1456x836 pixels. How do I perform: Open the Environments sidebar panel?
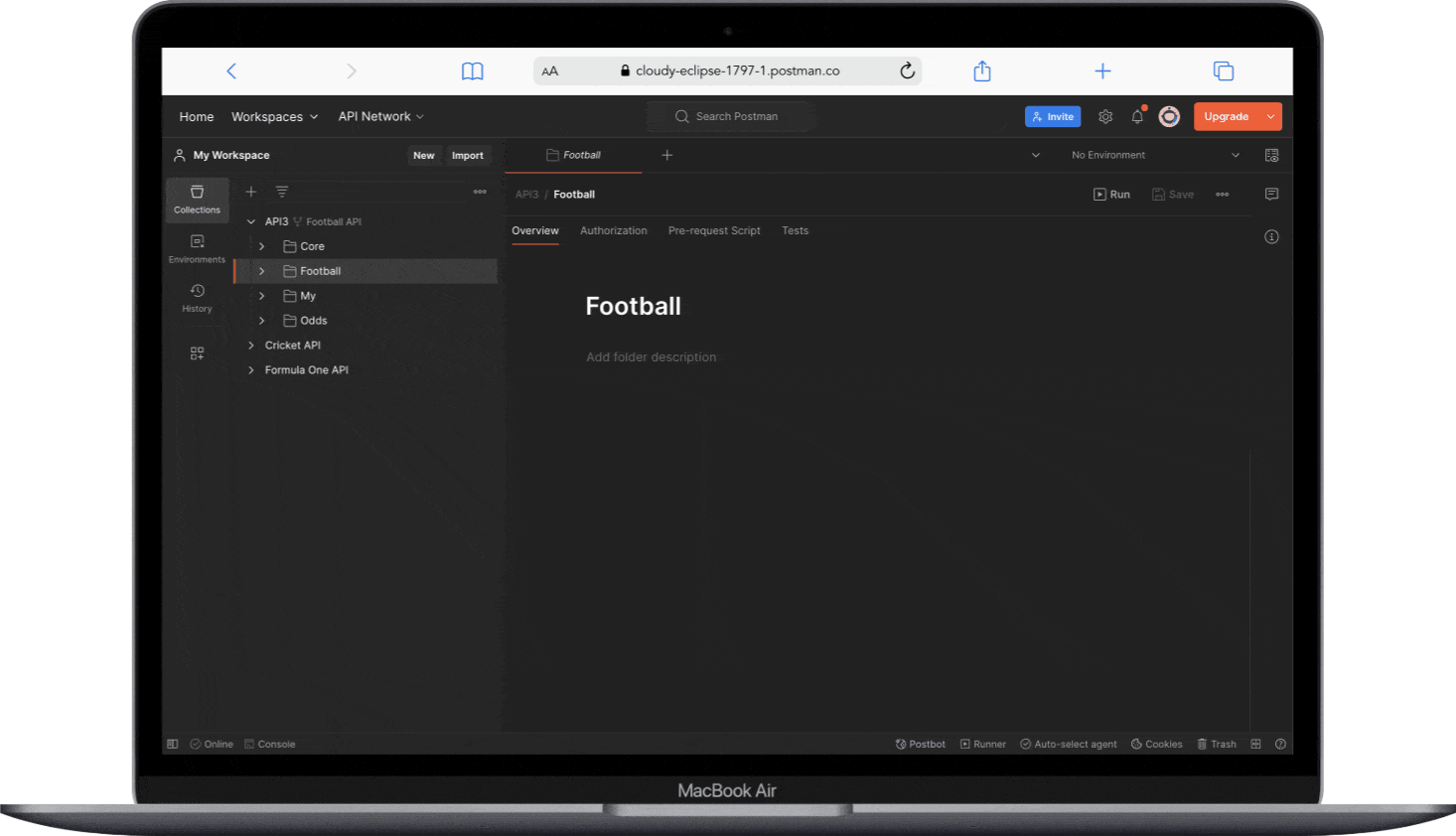pyautogui.click(x=197, y=248)
